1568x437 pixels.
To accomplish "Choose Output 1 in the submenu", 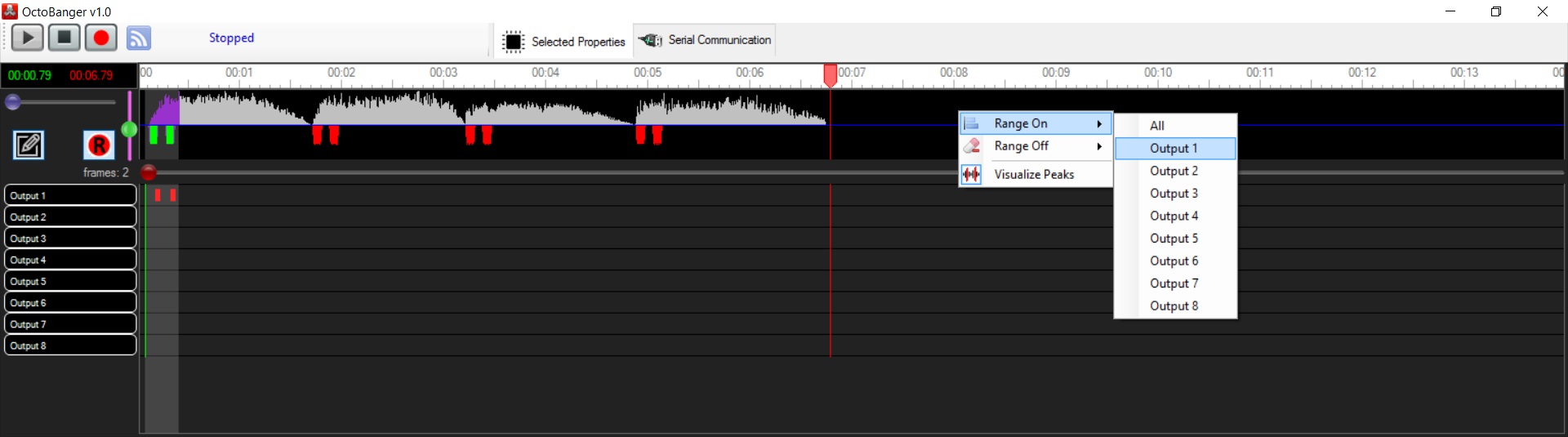I will (x=1176, y=148).
